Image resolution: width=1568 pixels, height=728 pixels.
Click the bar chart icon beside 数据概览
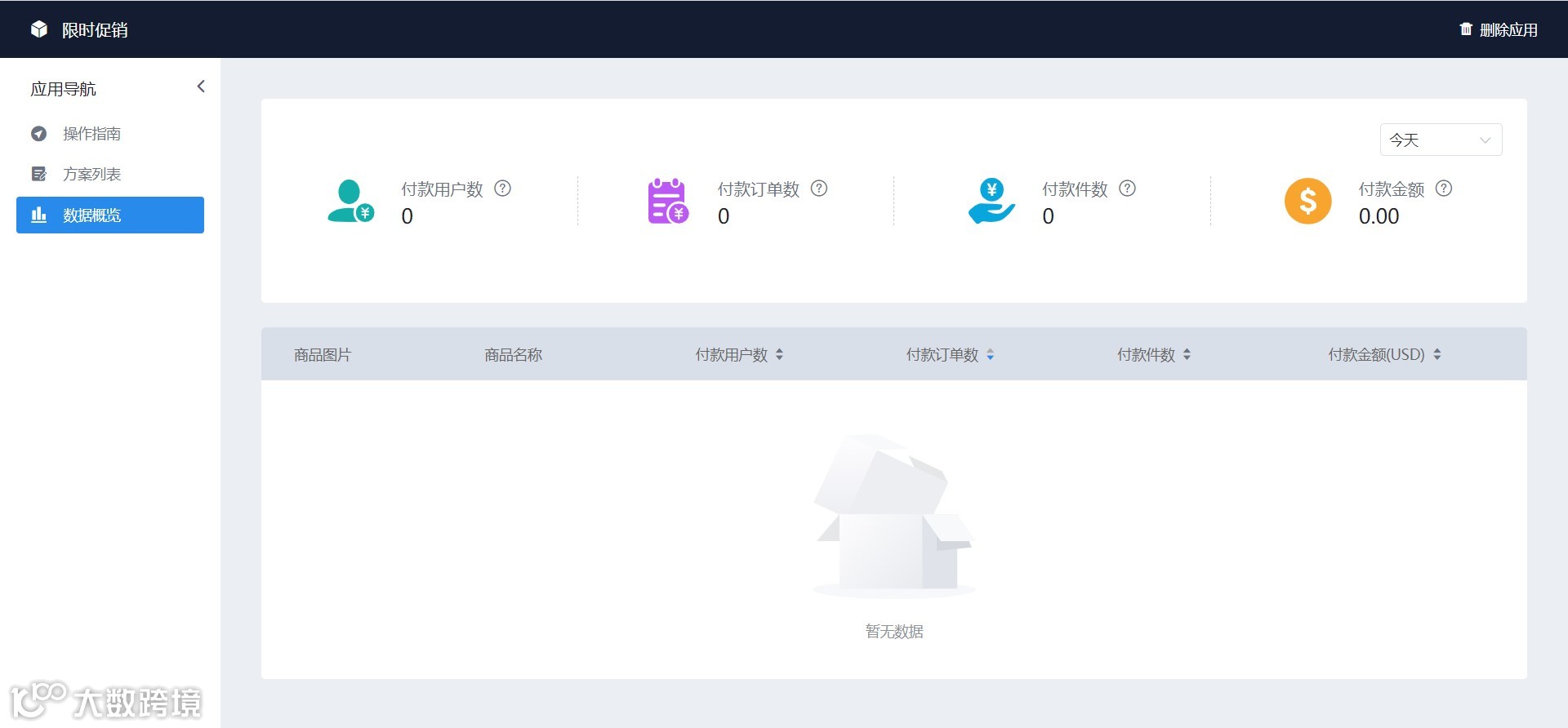38,215
